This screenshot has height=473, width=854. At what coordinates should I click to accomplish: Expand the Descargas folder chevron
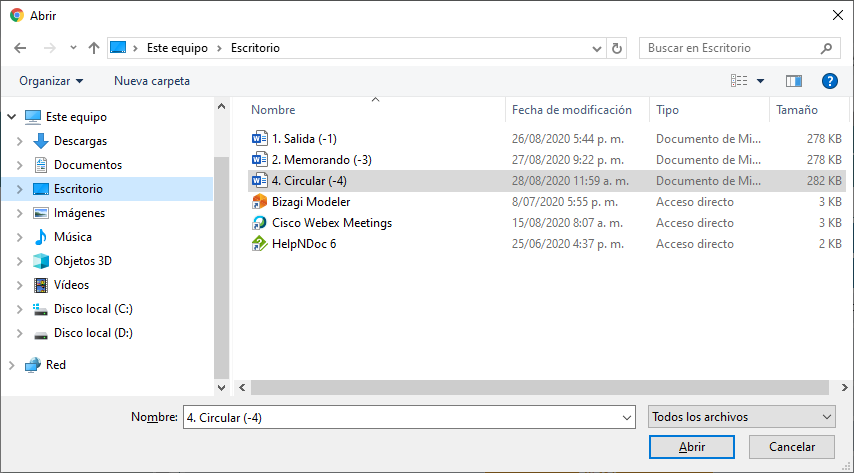coord(19,141)
